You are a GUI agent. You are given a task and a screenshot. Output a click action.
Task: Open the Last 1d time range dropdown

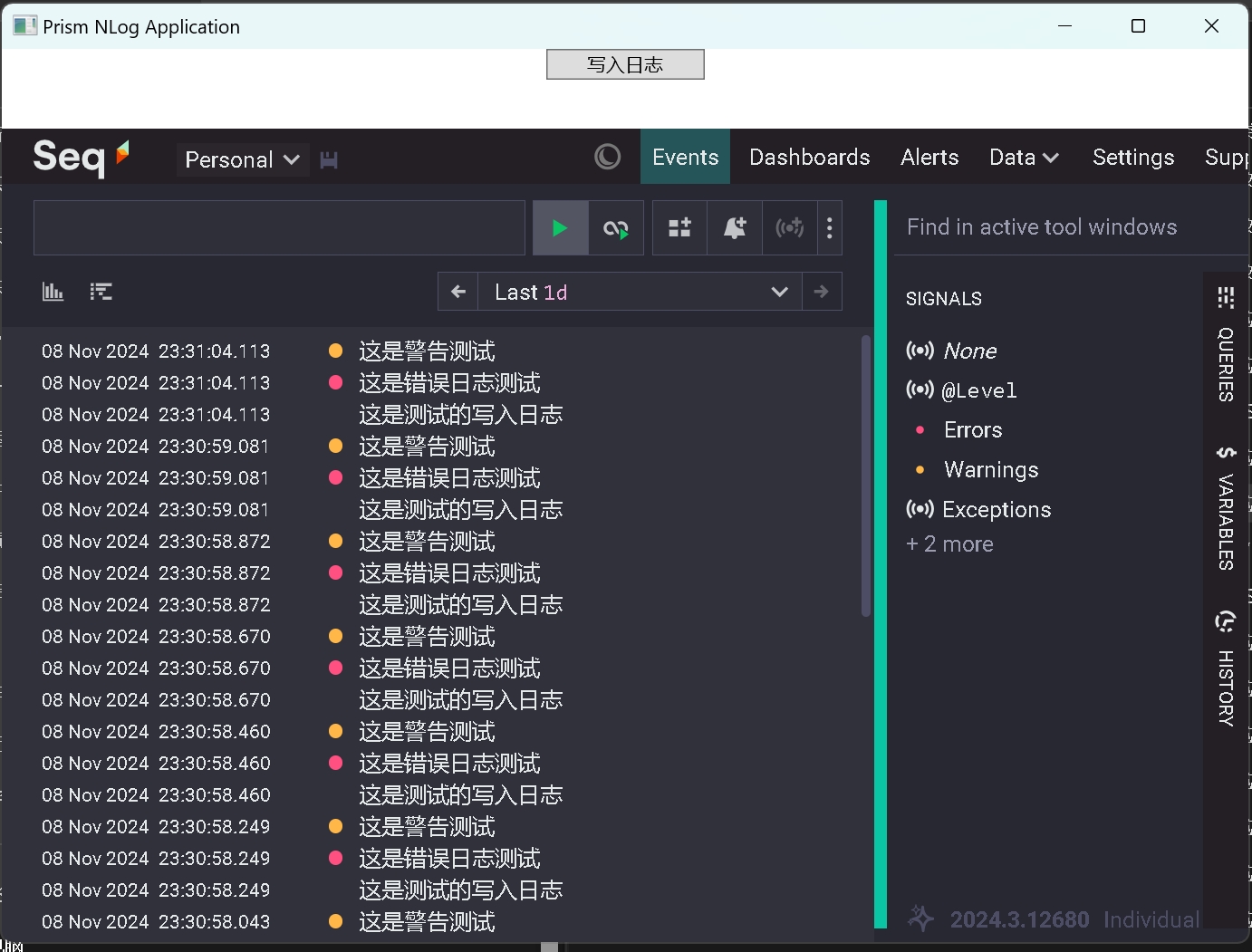point(640,292)
